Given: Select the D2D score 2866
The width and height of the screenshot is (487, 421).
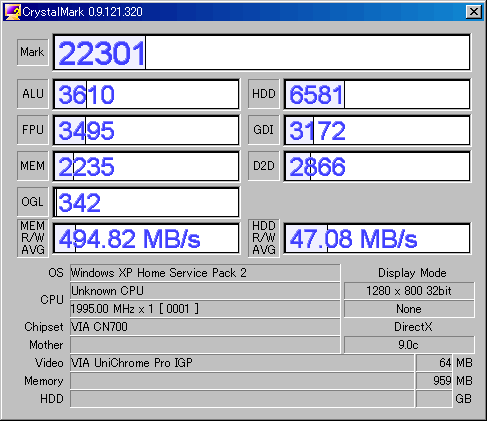Looking at the screenshot, I should pyautogui.click(x=377, y=166).
